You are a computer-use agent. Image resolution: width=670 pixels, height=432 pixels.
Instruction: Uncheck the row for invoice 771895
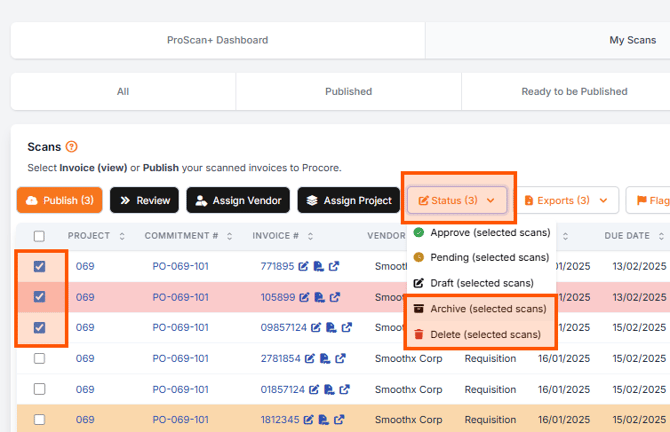pyautogui.click(x=39, y=266)
